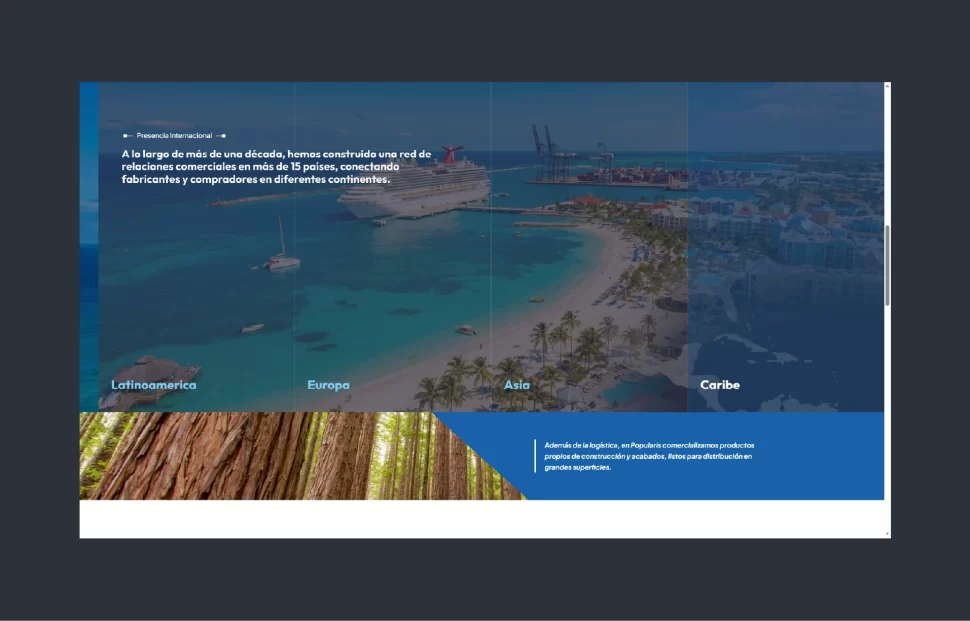Click the heading starting 'A lo largo de más'
The height and width of the screenshot is (621, 970).
(276, 166)
